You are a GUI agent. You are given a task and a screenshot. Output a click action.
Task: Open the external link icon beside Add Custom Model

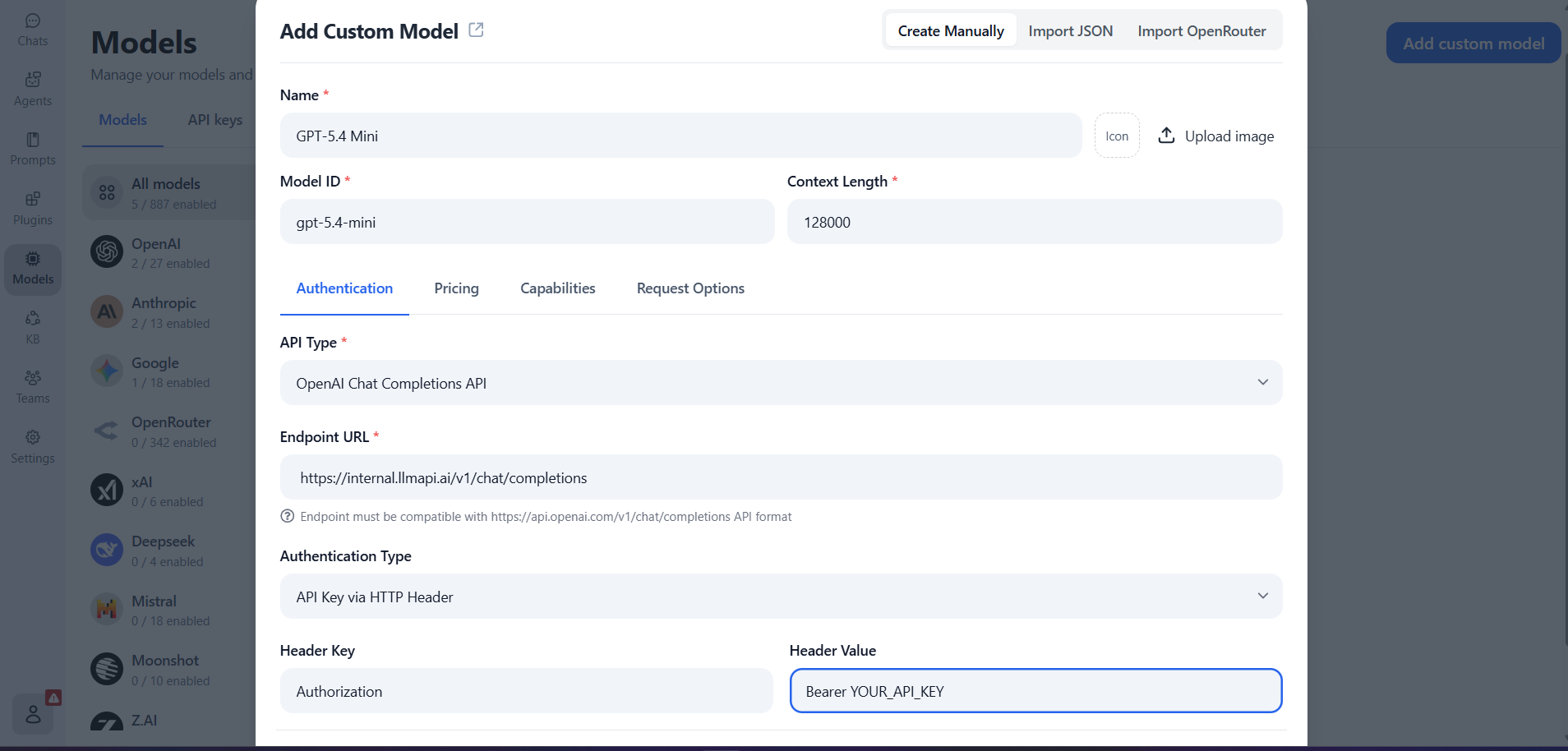476,30
